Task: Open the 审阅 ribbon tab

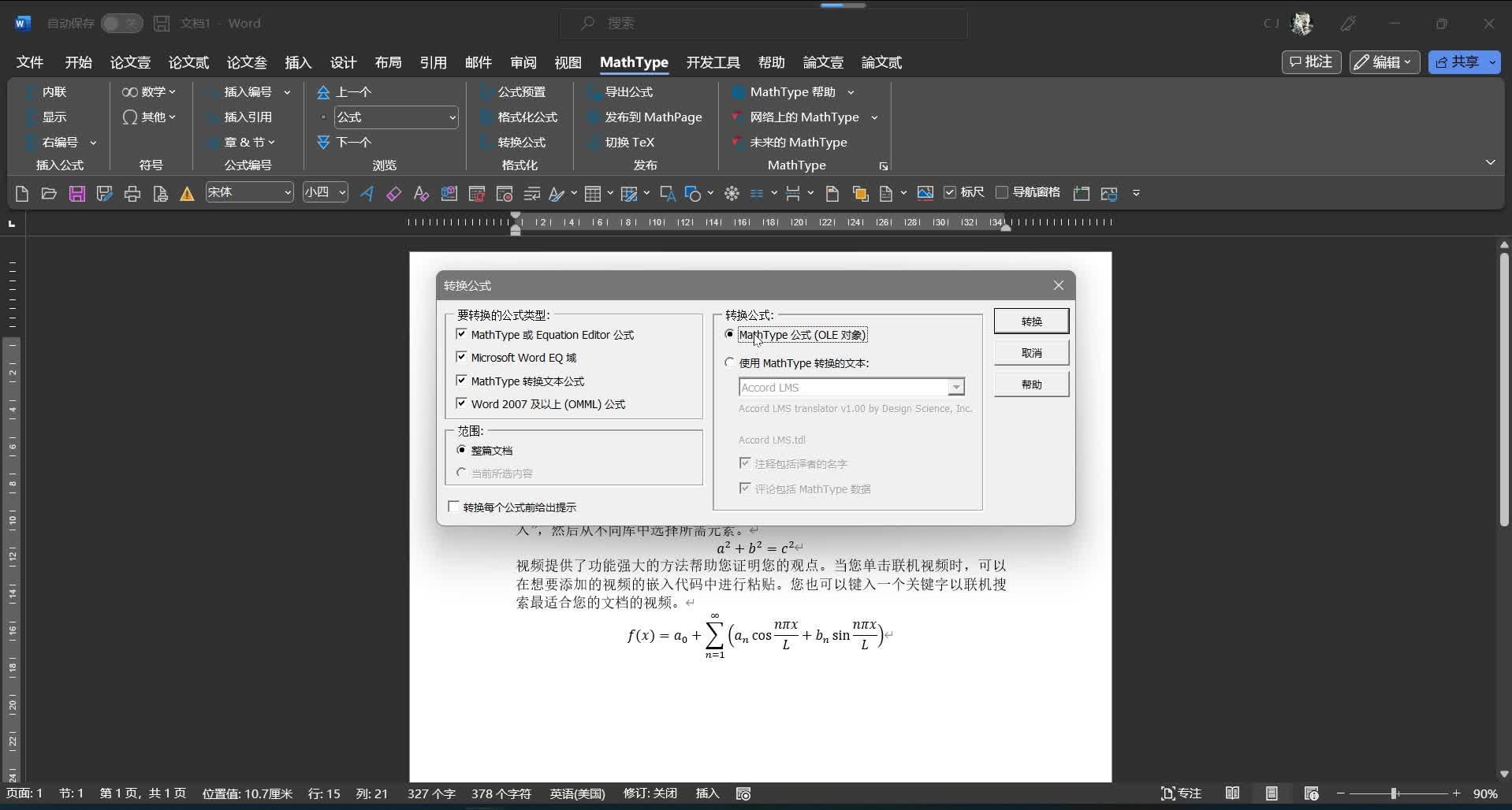Action: (522, 62)
